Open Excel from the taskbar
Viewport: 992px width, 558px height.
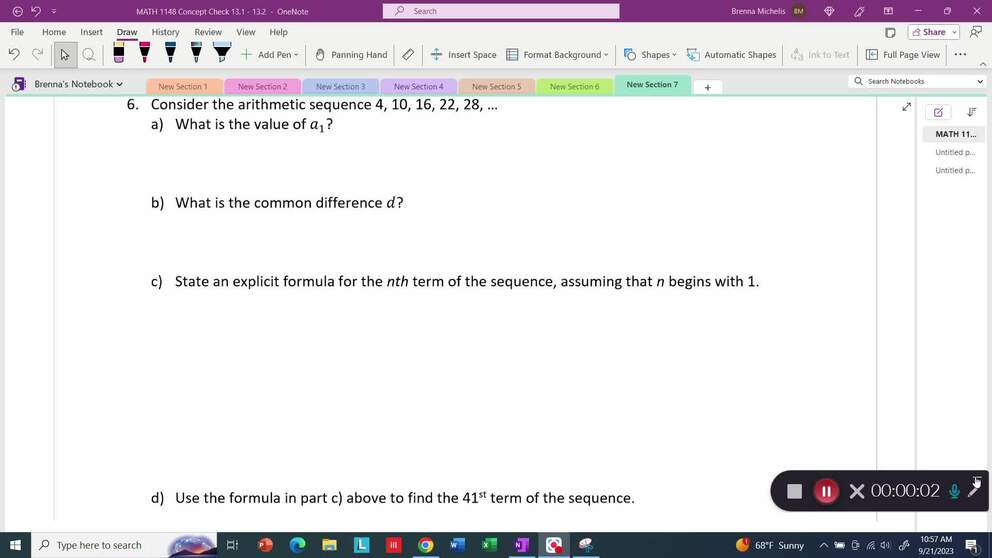point(489,545)
